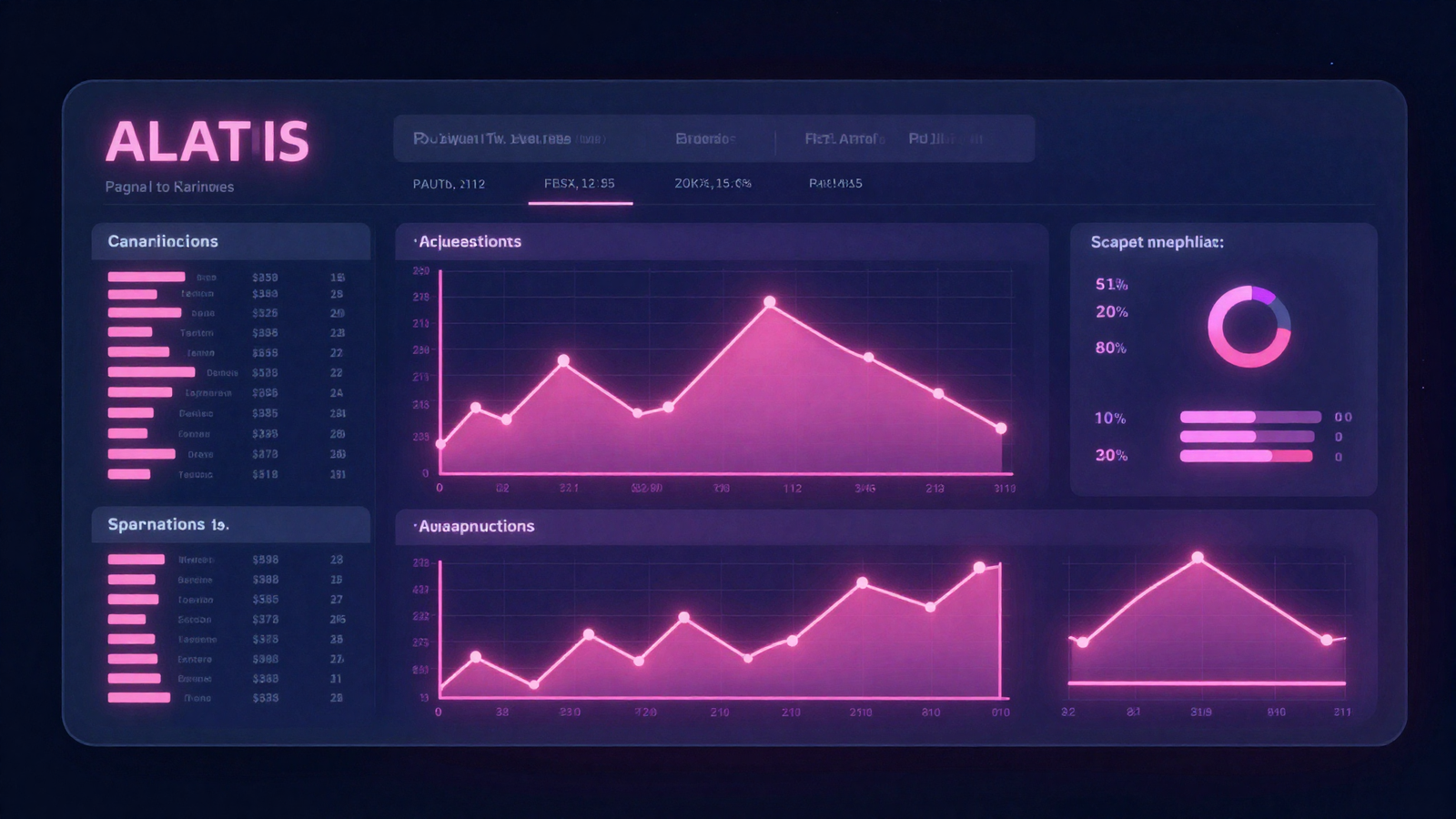This screenshot has height=819, width=1456.
Task: Select the 80% value
Action: pyautogui.click(x=1110, y=348)
